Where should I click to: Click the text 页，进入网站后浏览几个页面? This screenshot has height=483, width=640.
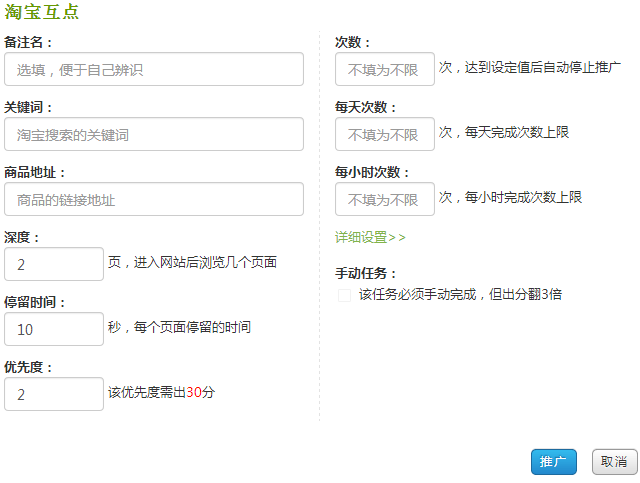(x=192, y=262)
